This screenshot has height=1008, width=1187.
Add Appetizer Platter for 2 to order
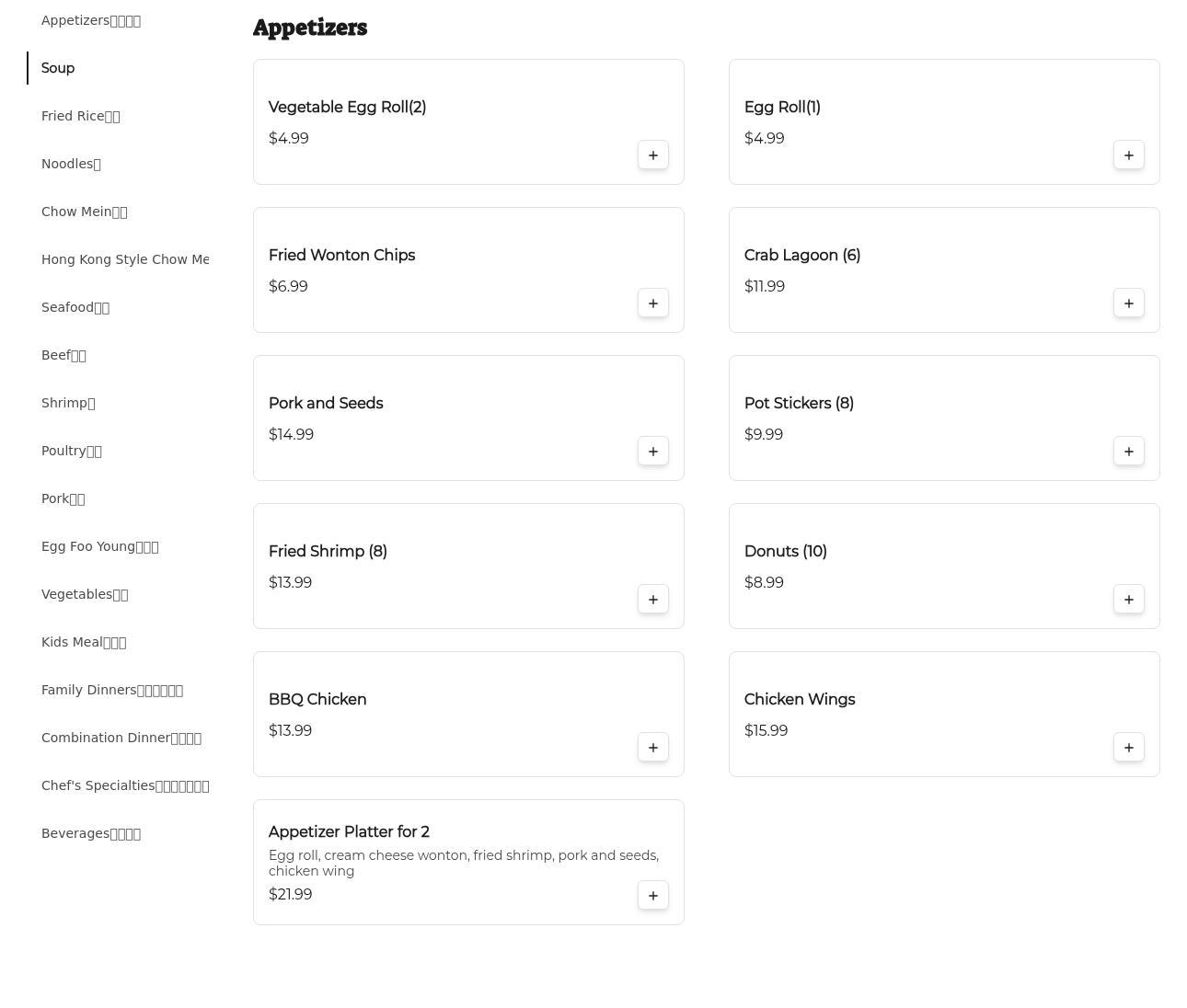pyautogui.click(x=653, y=896)
